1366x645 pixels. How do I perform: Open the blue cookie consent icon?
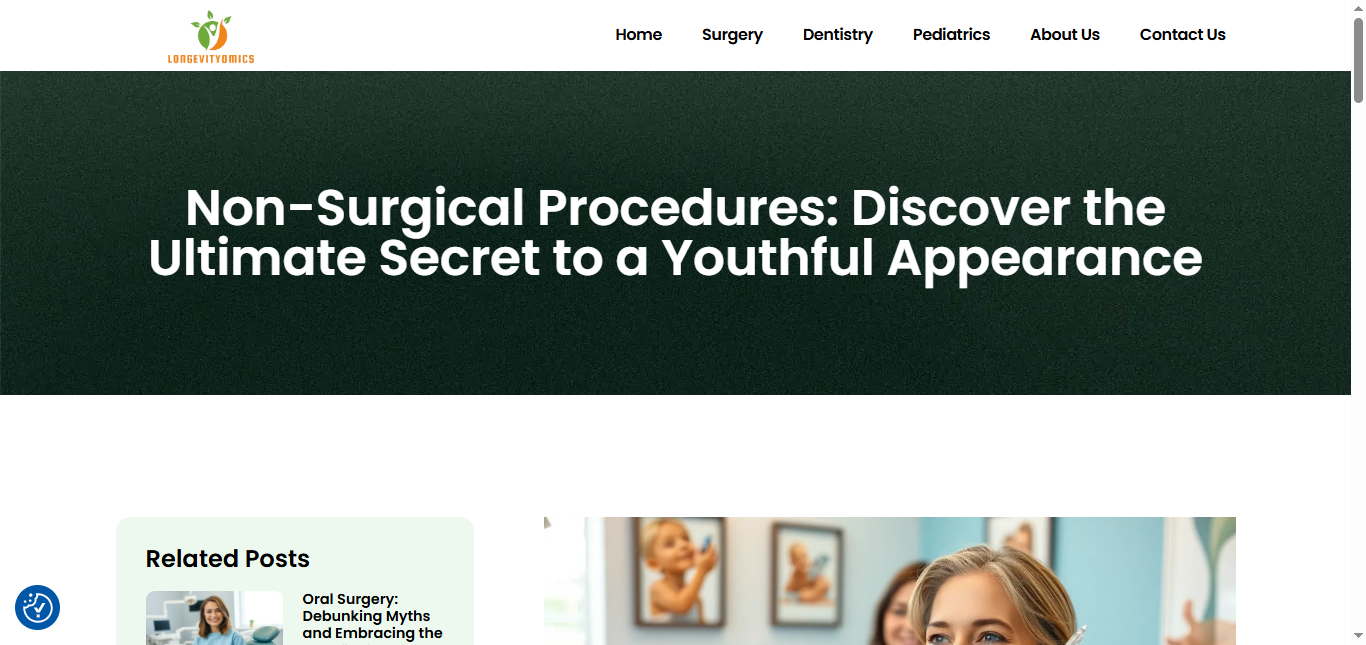click(x=38, y=607)
